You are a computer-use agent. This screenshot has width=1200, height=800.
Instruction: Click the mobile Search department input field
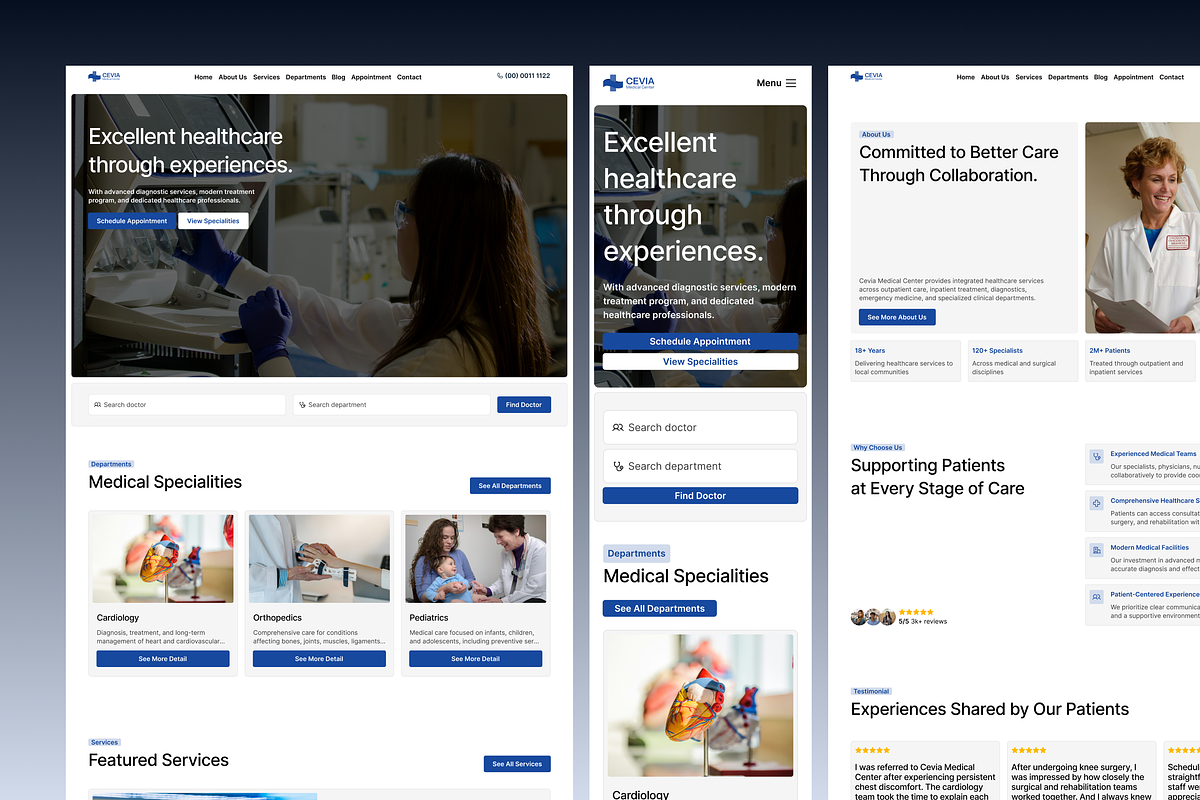click(700, 466)
